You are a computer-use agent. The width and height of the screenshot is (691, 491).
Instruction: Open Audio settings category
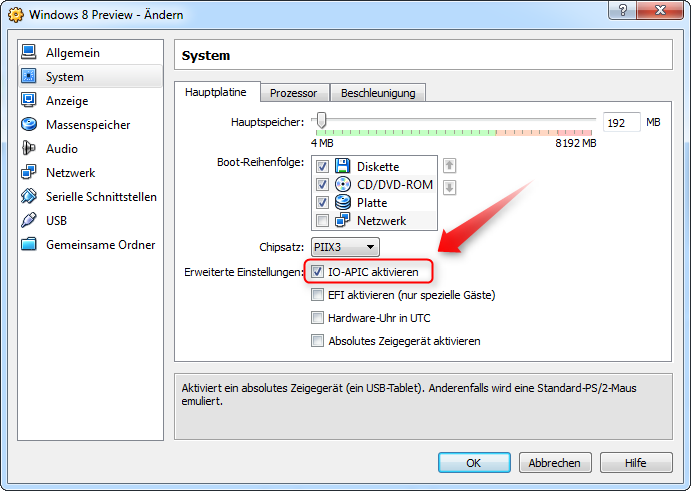point(90,149)
